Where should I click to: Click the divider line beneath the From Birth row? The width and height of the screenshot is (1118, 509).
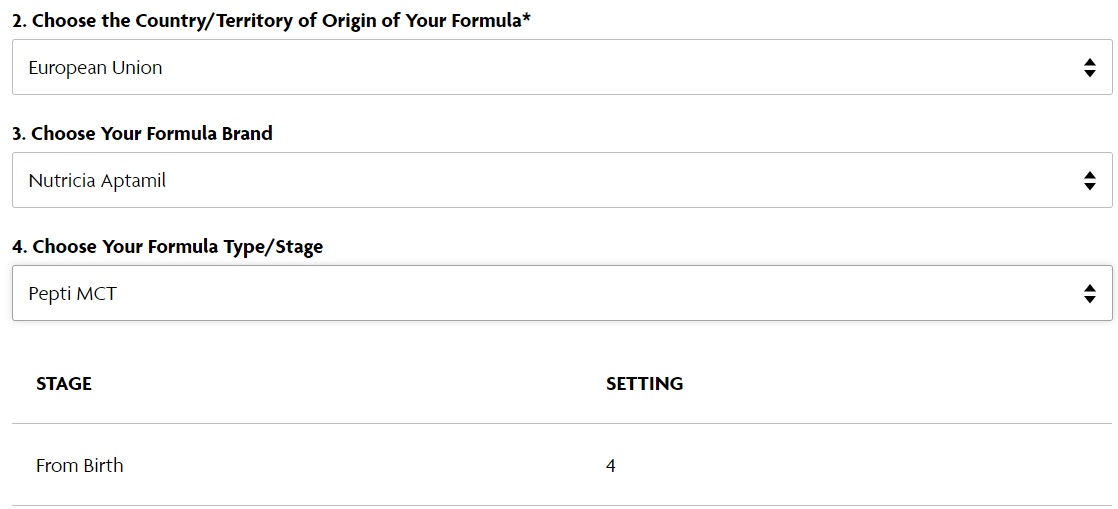pos(562,505)
